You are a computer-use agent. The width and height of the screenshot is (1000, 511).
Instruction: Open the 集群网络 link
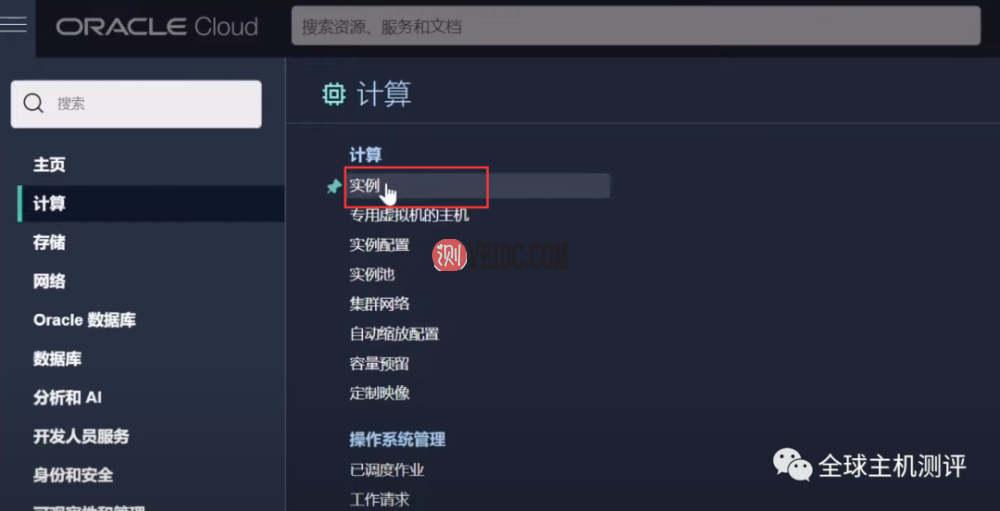click(379, 304)
